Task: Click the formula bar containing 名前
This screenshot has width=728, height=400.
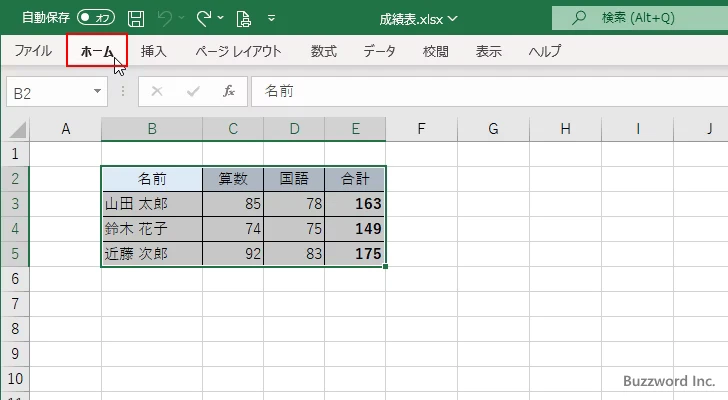Action: 490,91
